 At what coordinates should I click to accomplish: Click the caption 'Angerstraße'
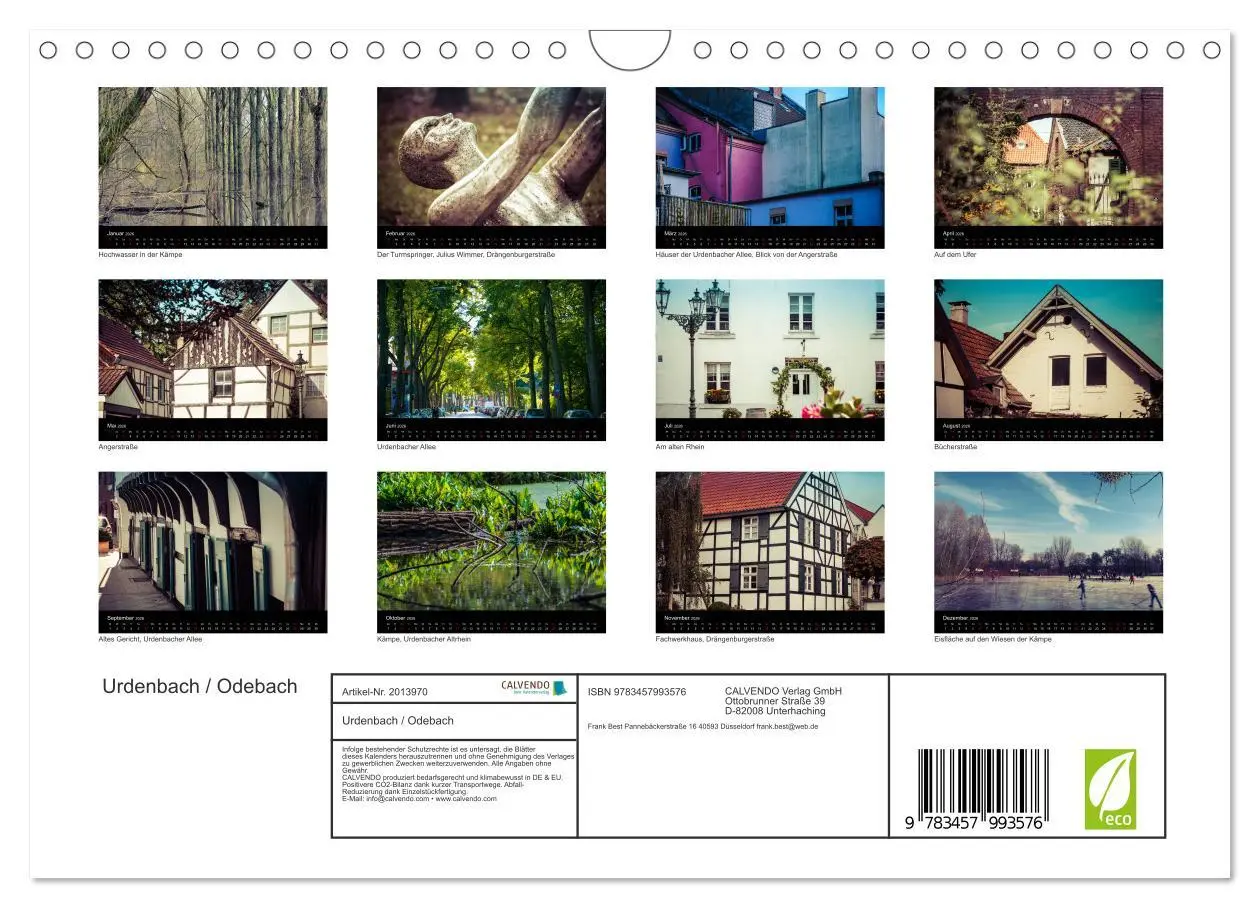click(x=118, y=447)
